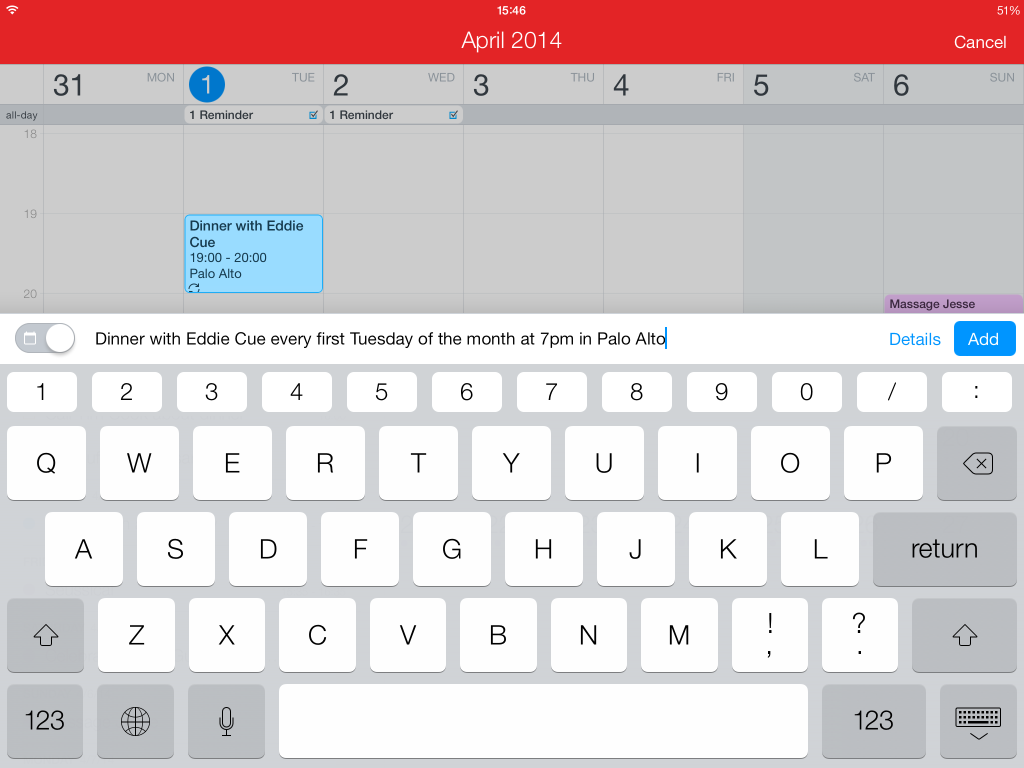Select Saturday 5 day header

point(813,84)
